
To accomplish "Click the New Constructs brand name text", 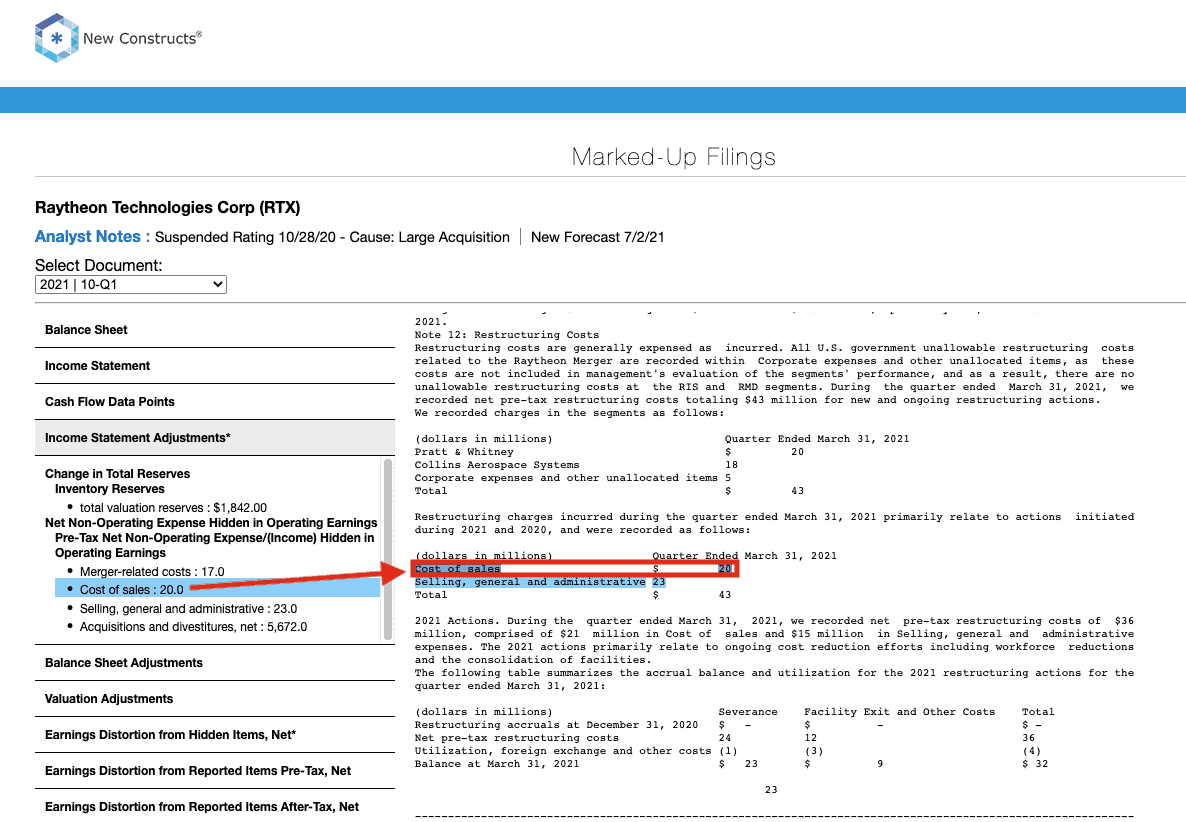I will coord(142,38).
